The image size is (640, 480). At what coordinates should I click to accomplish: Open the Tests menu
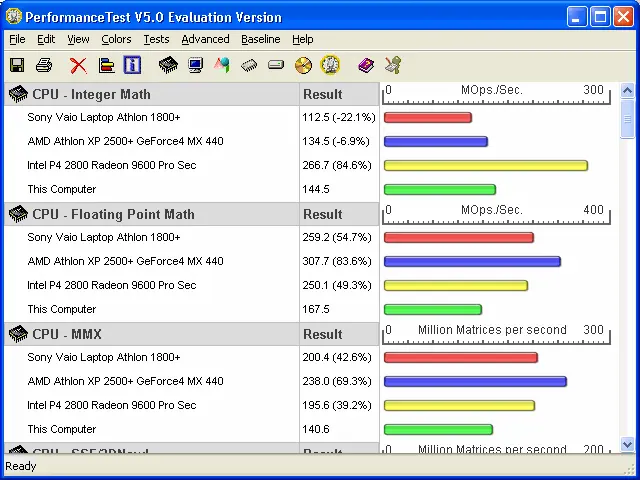click(x=156, y=39)
